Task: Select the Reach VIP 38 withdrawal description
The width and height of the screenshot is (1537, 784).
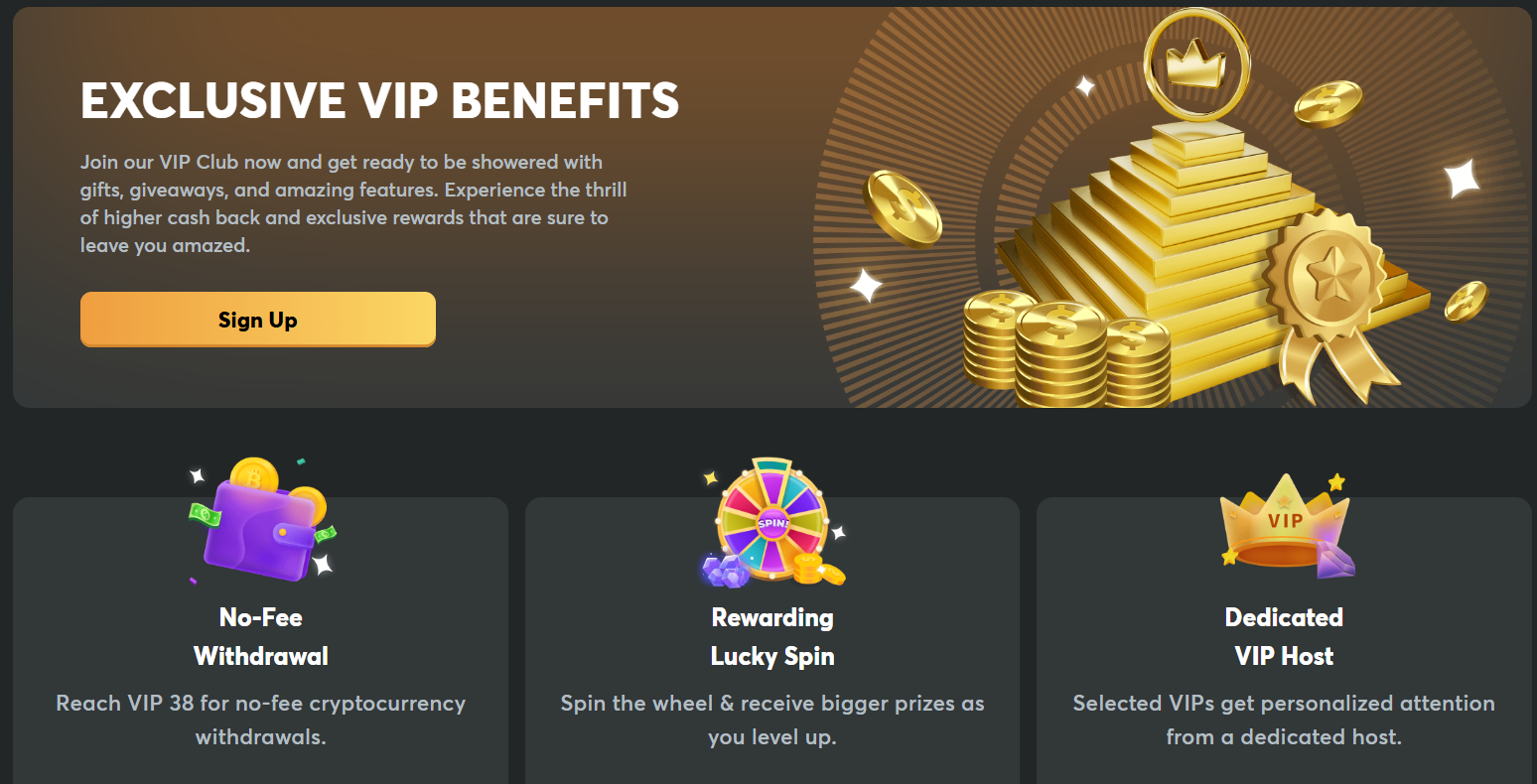Action: click(x=261, y=719)
